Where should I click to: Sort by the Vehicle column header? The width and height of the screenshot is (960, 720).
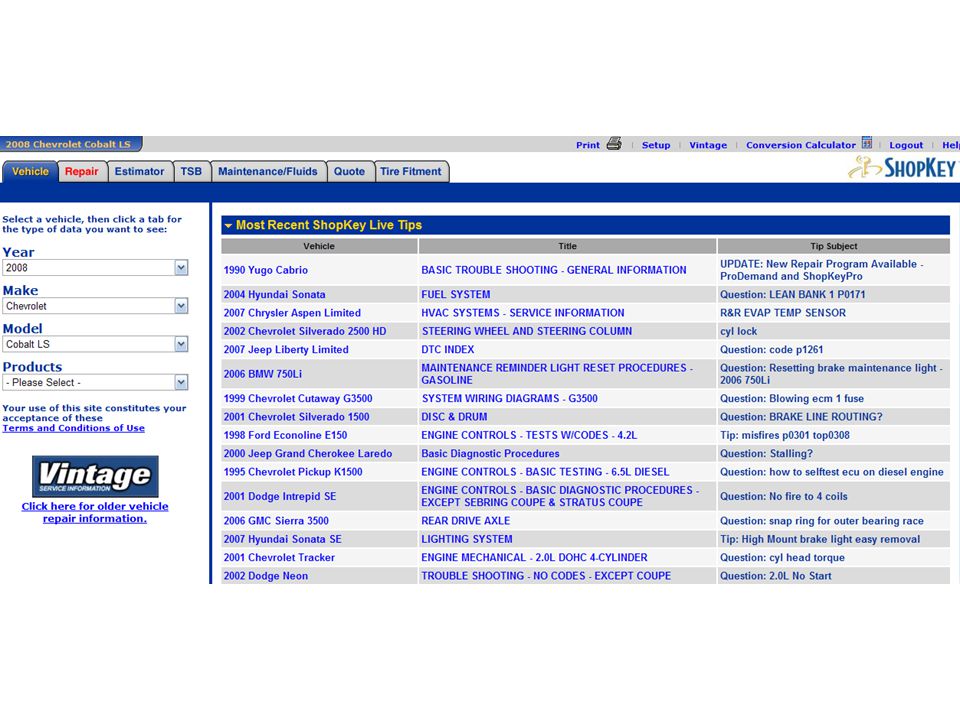tap(319, 246)
